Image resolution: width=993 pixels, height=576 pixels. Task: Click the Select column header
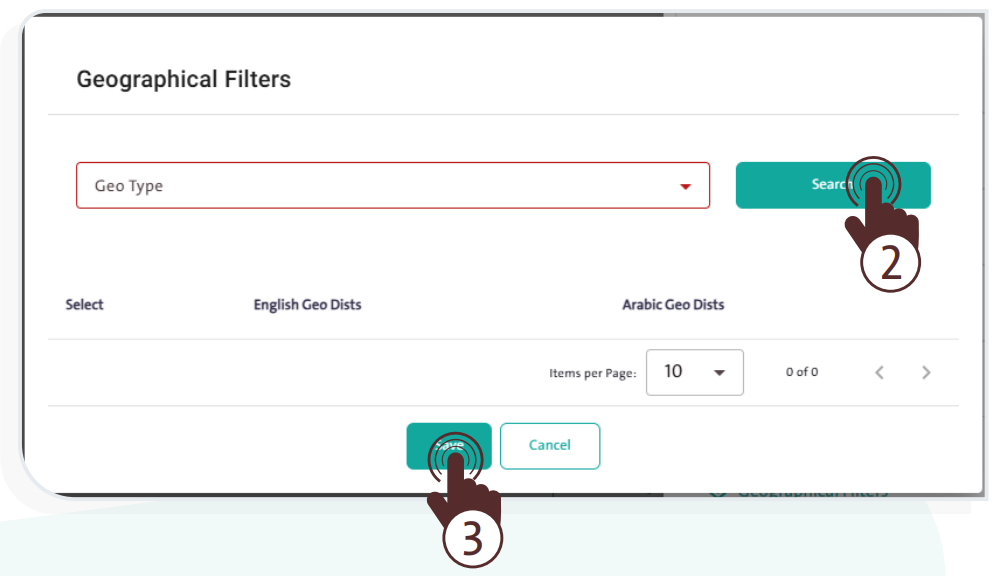[x=84, y=304]
